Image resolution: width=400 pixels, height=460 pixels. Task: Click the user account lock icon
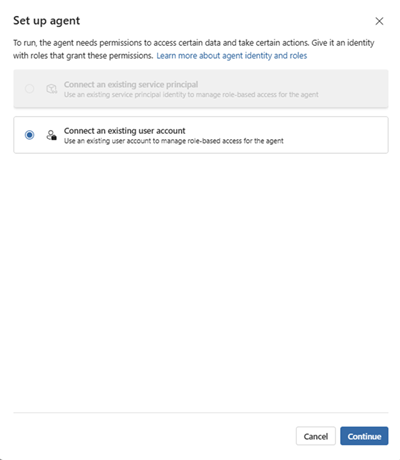click(51, 135)
